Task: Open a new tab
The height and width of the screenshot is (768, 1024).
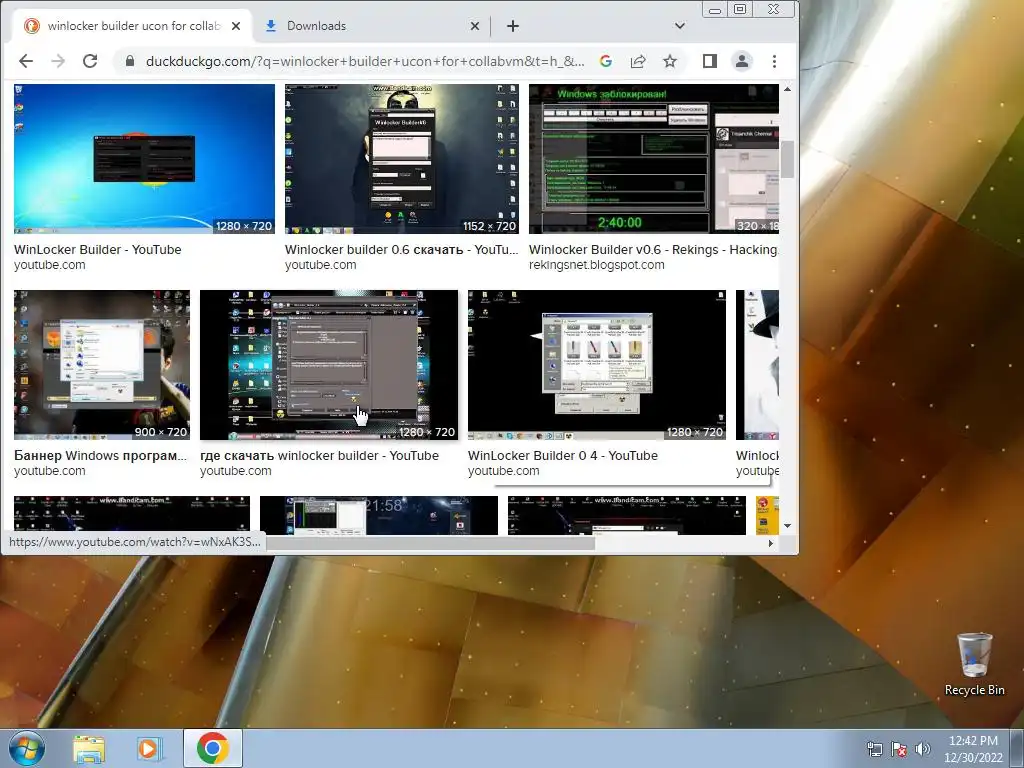Action: (x=513, y=26)
